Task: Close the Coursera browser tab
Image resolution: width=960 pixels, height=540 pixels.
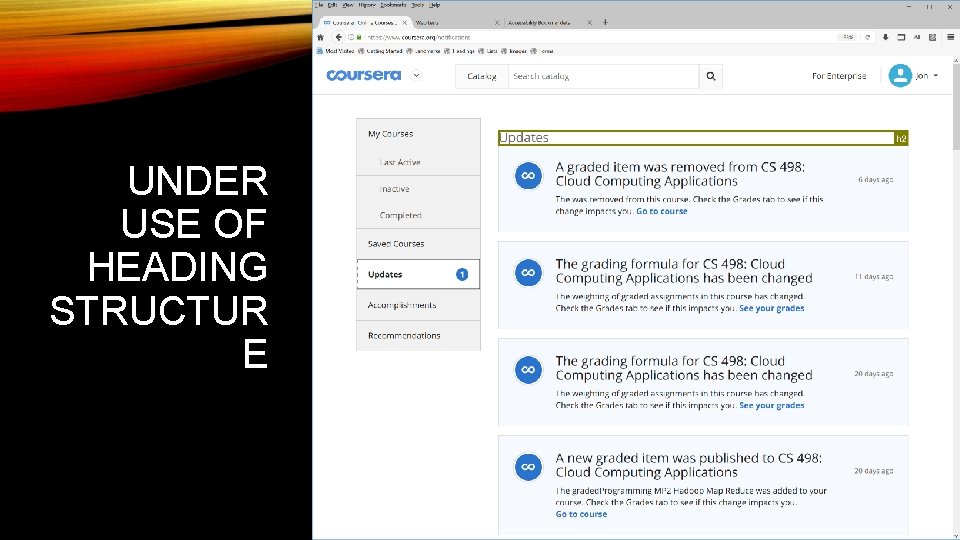Action: coord(405,23)
